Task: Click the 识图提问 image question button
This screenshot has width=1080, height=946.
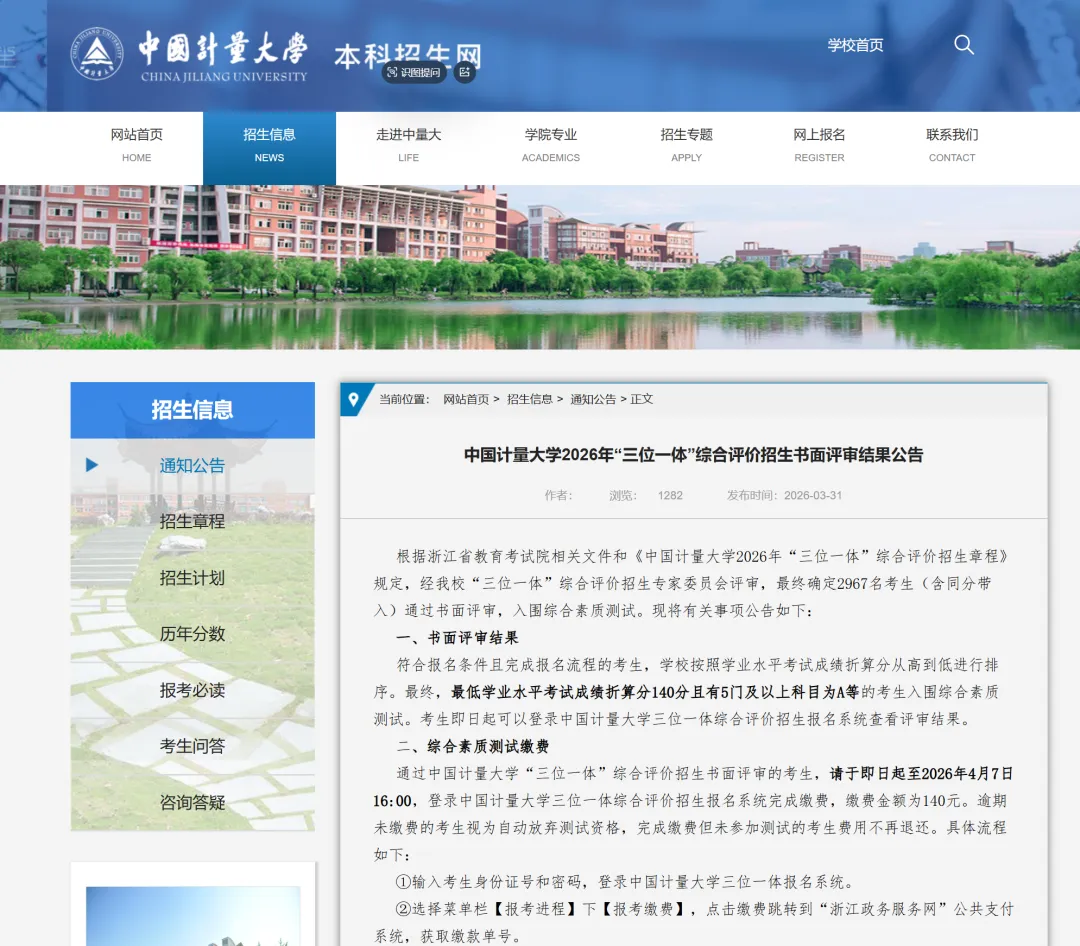Action: pyautogui.click(x=414, y=72)
